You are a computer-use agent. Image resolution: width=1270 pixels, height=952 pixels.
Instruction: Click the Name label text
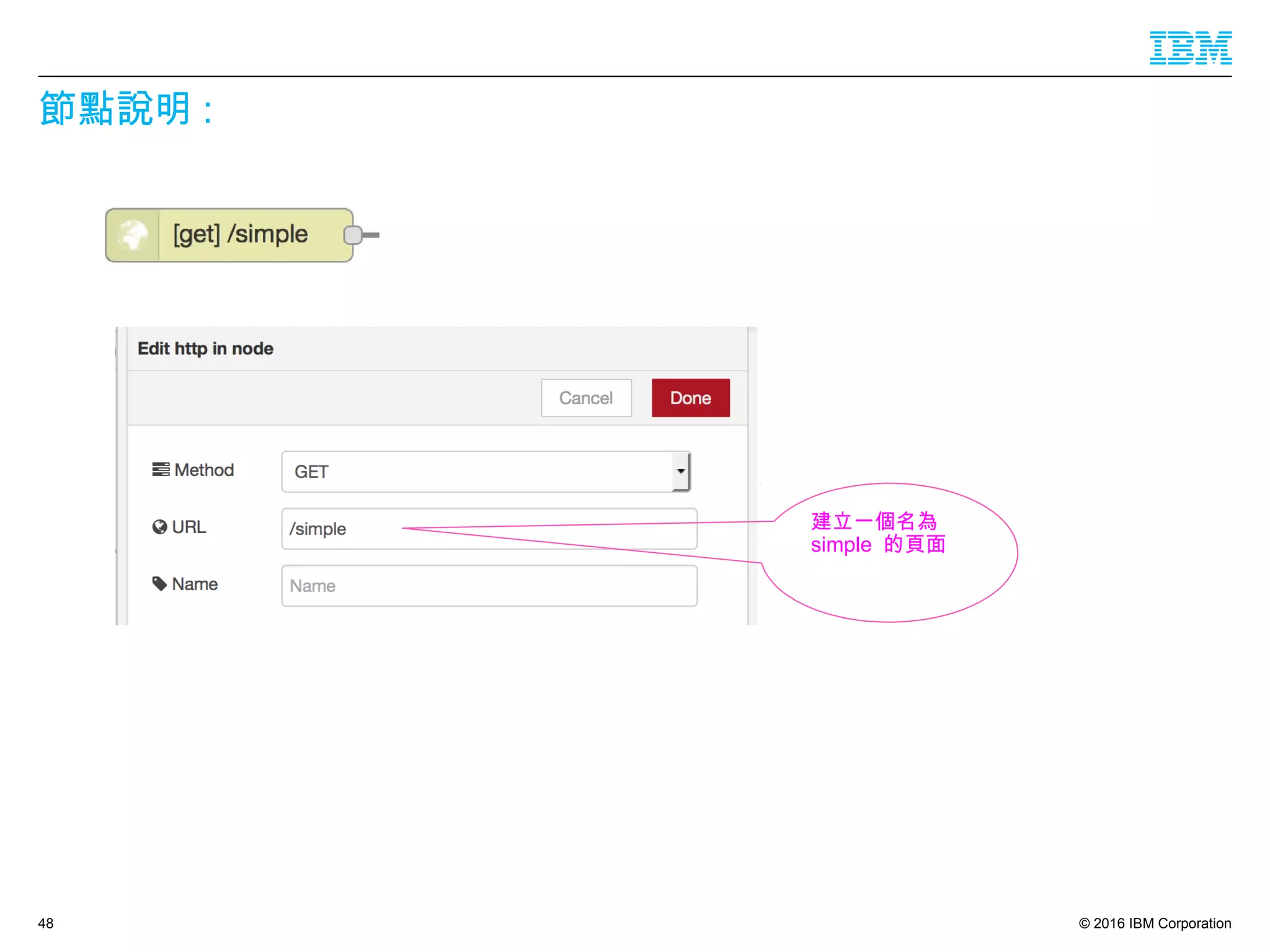coord(195,584)
